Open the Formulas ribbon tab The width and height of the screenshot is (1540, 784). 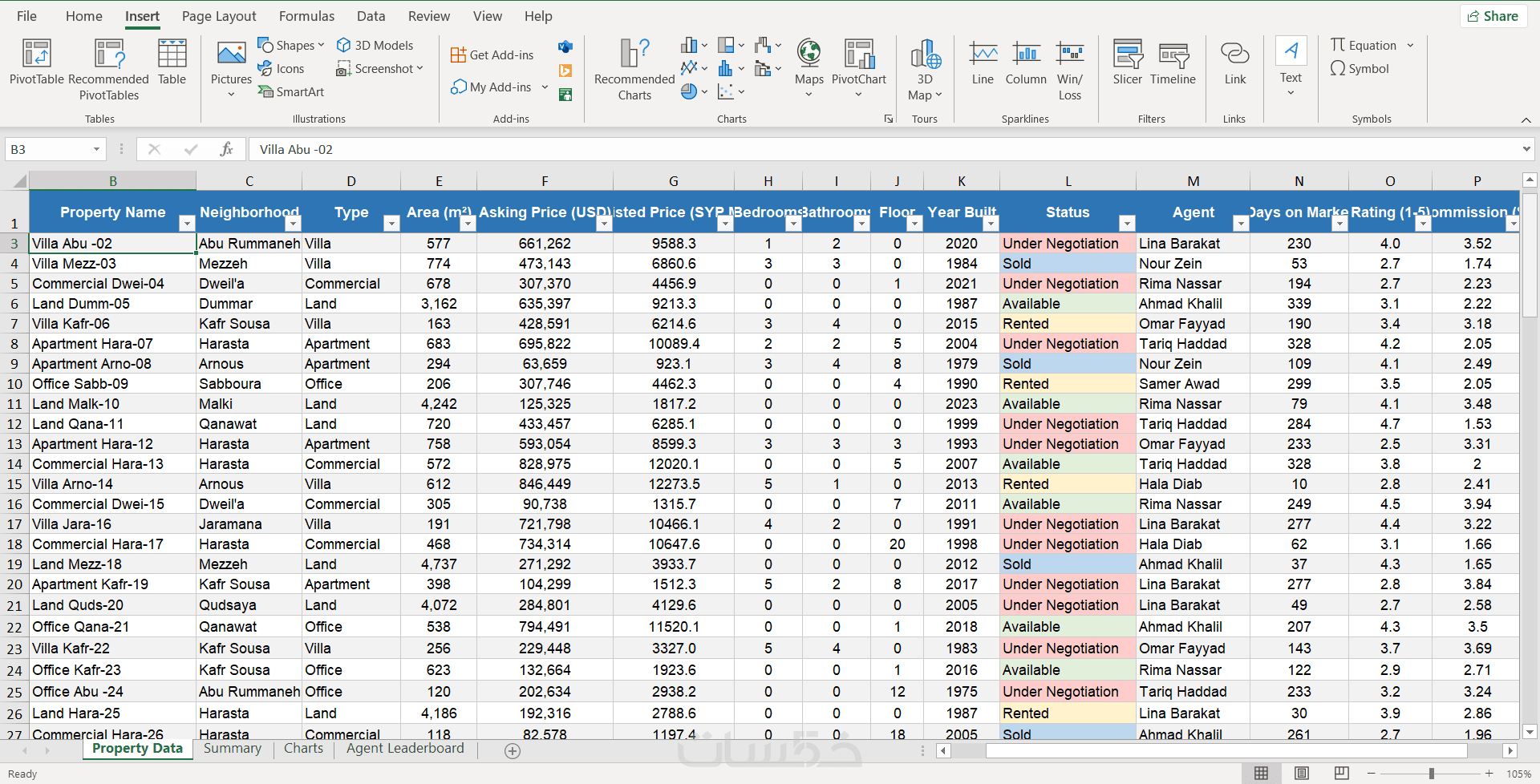pyautogui.click(x=306, y=16)
